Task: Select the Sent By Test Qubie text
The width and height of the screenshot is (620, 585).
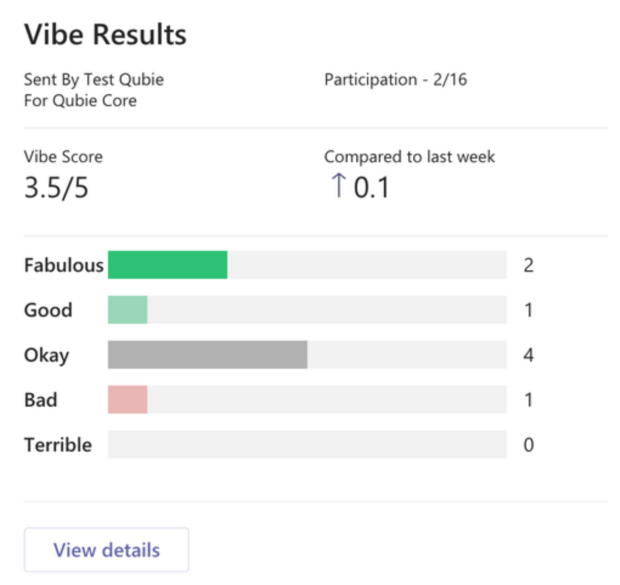Action: pos(94,80)
